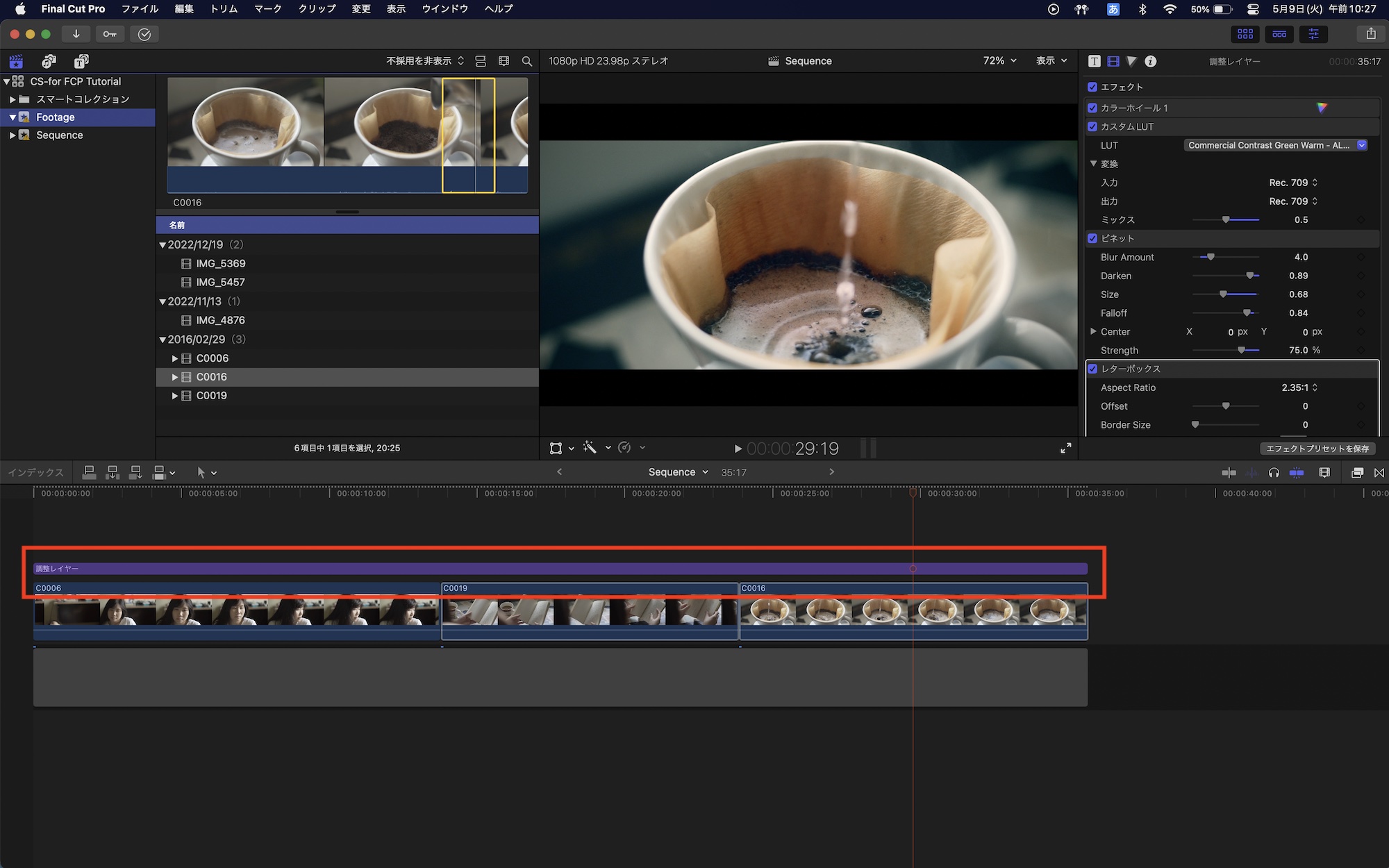Toggle the レターボックス effect checkbox
This screenshot has height=868, width=1389.
pos(1092,369)
